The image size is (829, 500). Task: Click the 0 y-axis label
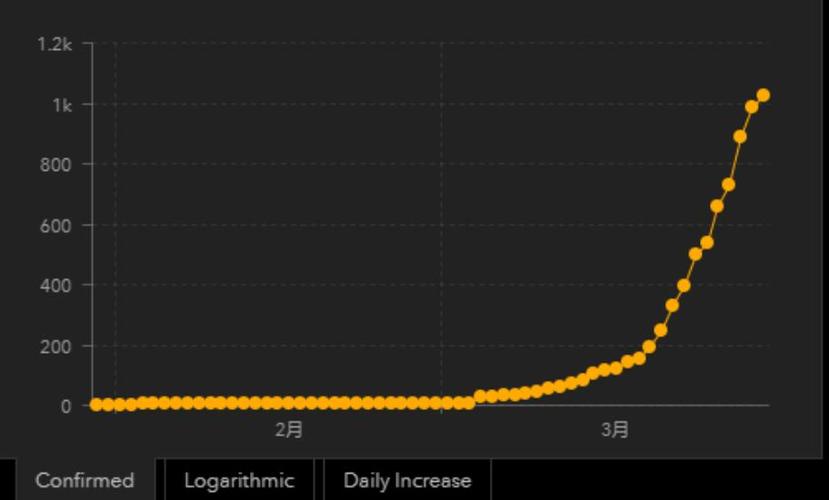coord(66,406)
